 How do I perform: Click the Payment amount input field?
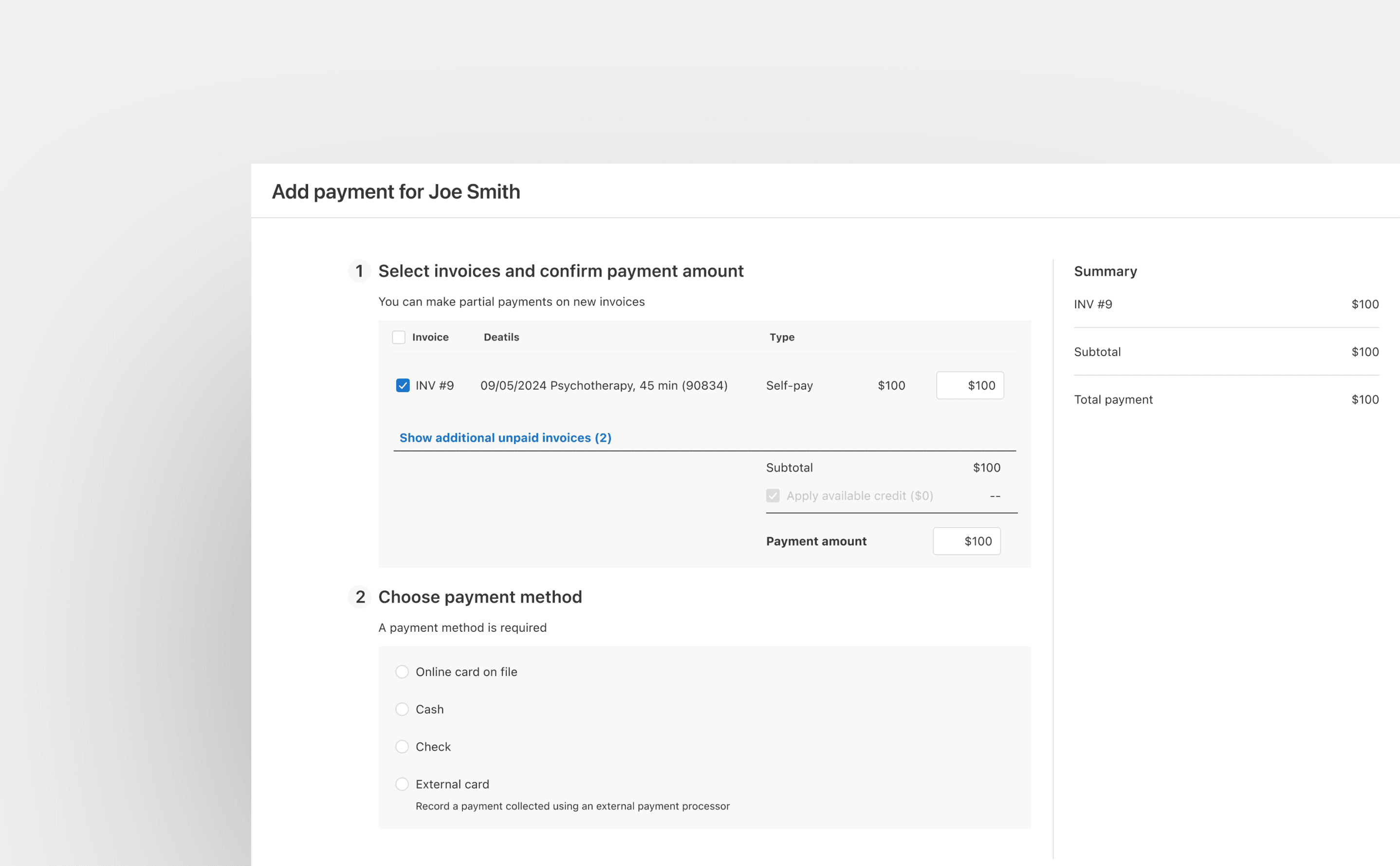click(966, 541)
